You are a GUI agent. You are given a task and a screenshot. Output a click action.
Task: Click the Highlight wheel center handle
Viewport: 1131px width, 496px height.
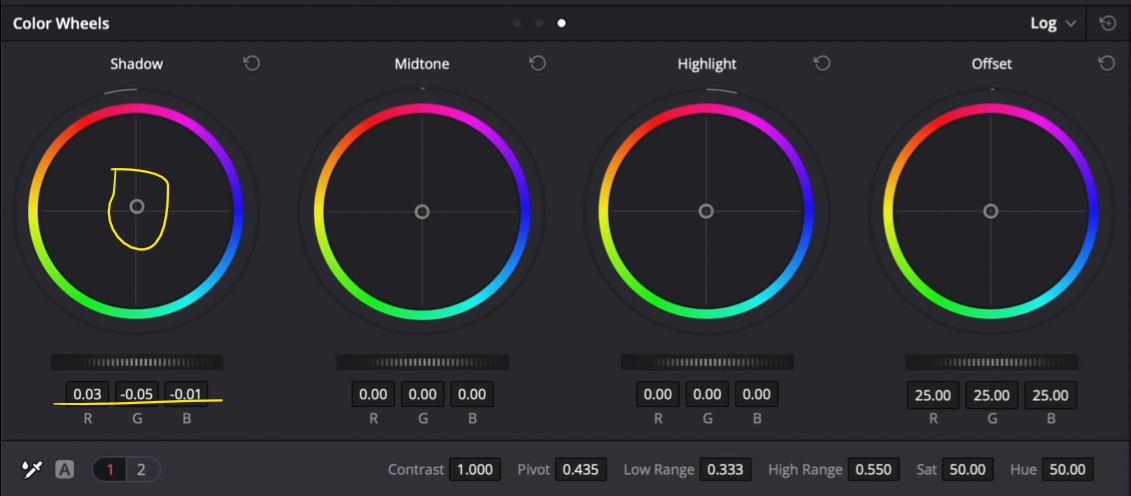point(706,211)
